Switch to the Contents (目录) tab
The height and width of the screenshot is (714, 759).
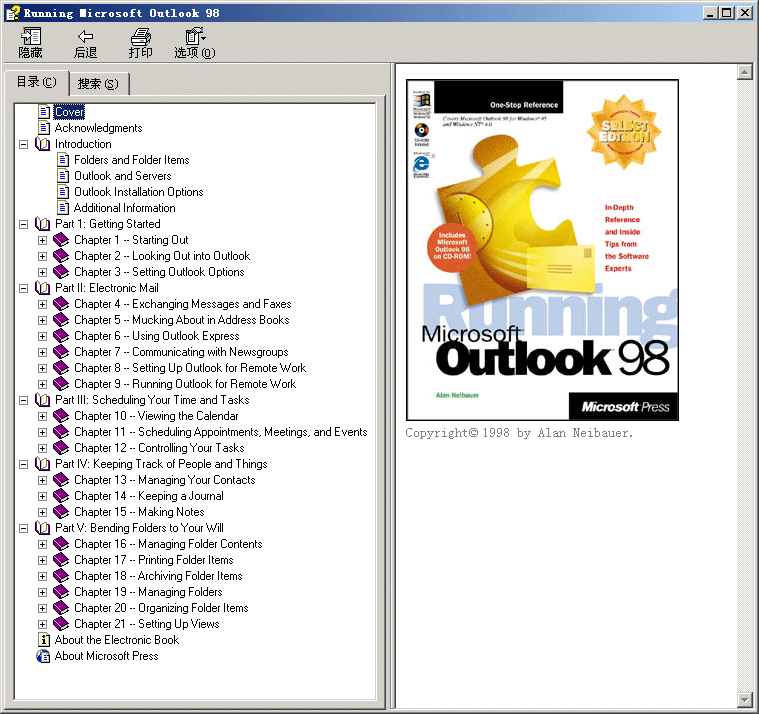point(36,82)
